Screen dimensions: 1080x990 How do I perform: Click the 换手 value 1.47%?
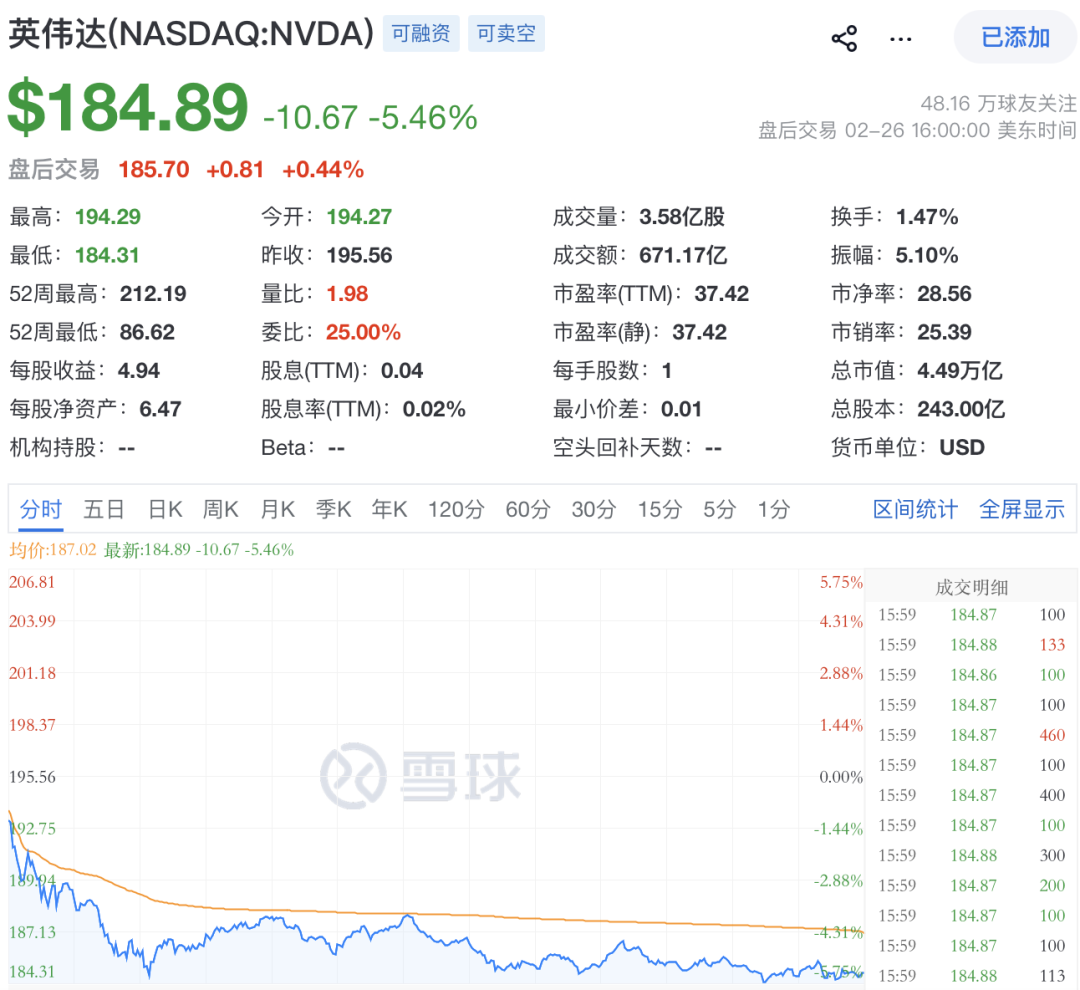(926, 217)
